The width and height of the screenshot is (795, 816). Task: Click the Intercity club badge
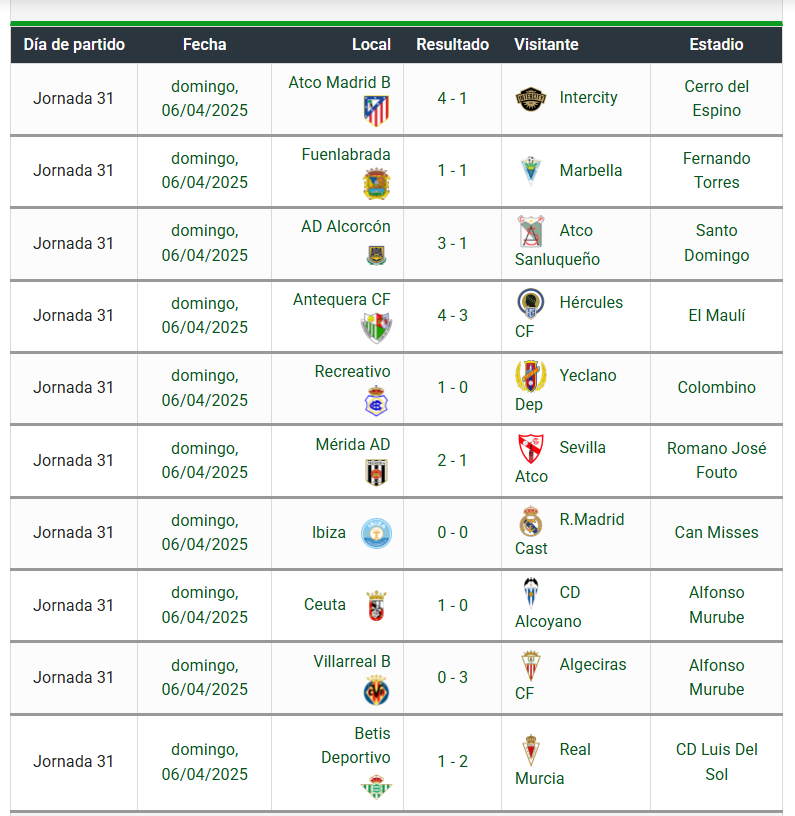[531, 98]
